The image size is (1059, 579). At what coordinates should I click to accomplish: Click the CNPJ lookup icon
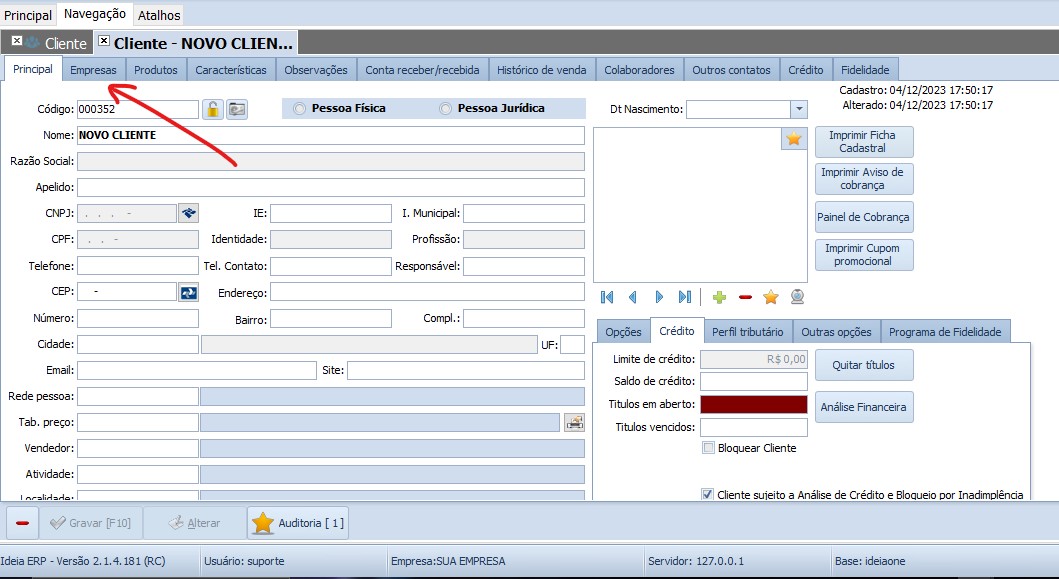189,213
